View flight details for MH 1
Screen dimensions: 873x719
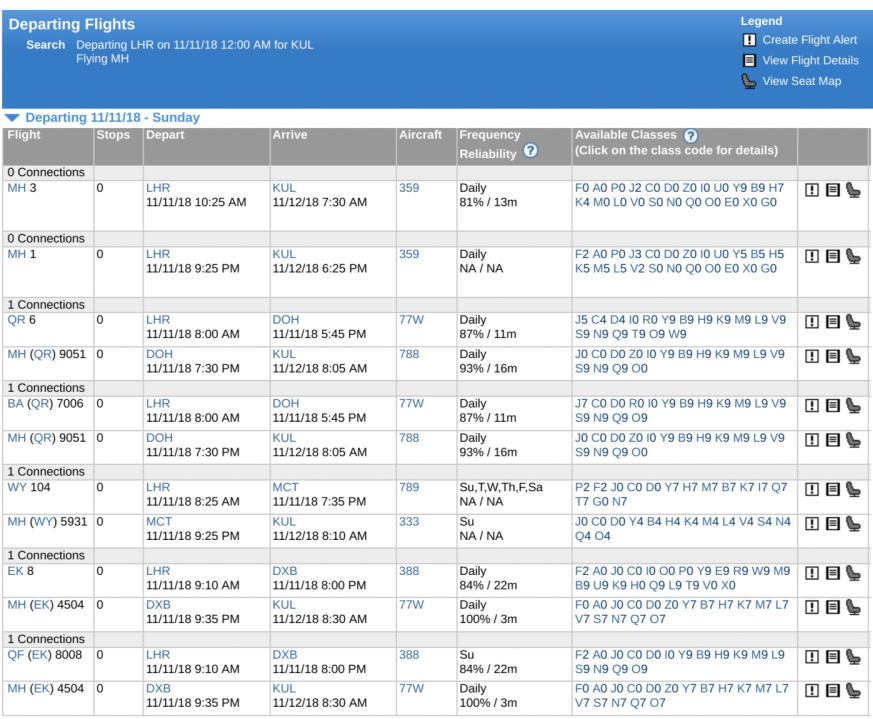tap(832, 256)
